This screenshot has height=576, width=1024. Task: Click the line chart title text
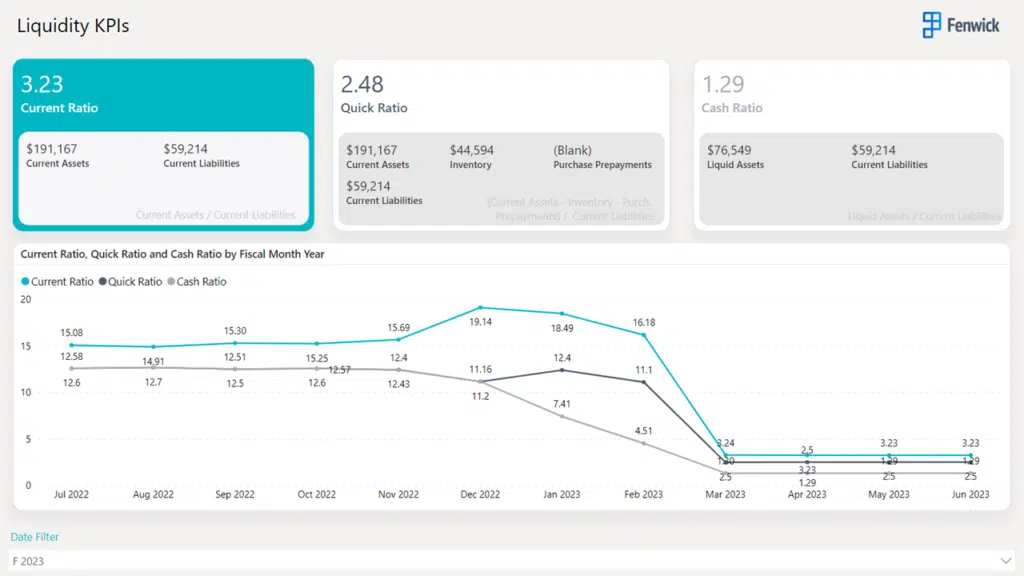pos(172,255)
